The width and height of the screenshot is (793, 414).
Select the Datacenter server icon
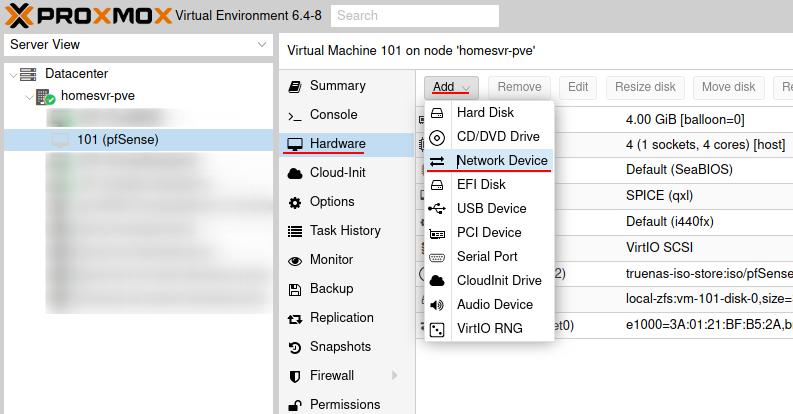pos(28,74)
